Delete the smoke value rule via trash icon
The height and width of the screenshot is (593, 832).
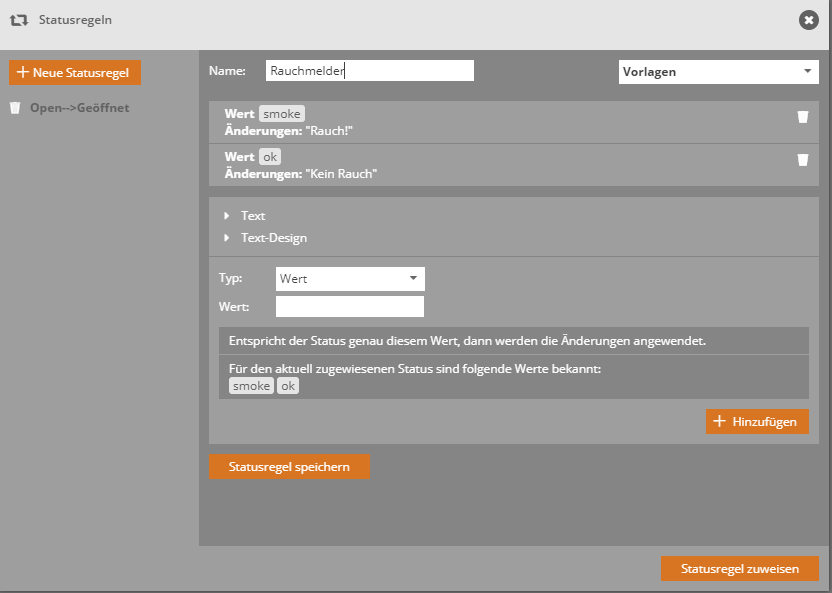802,117
